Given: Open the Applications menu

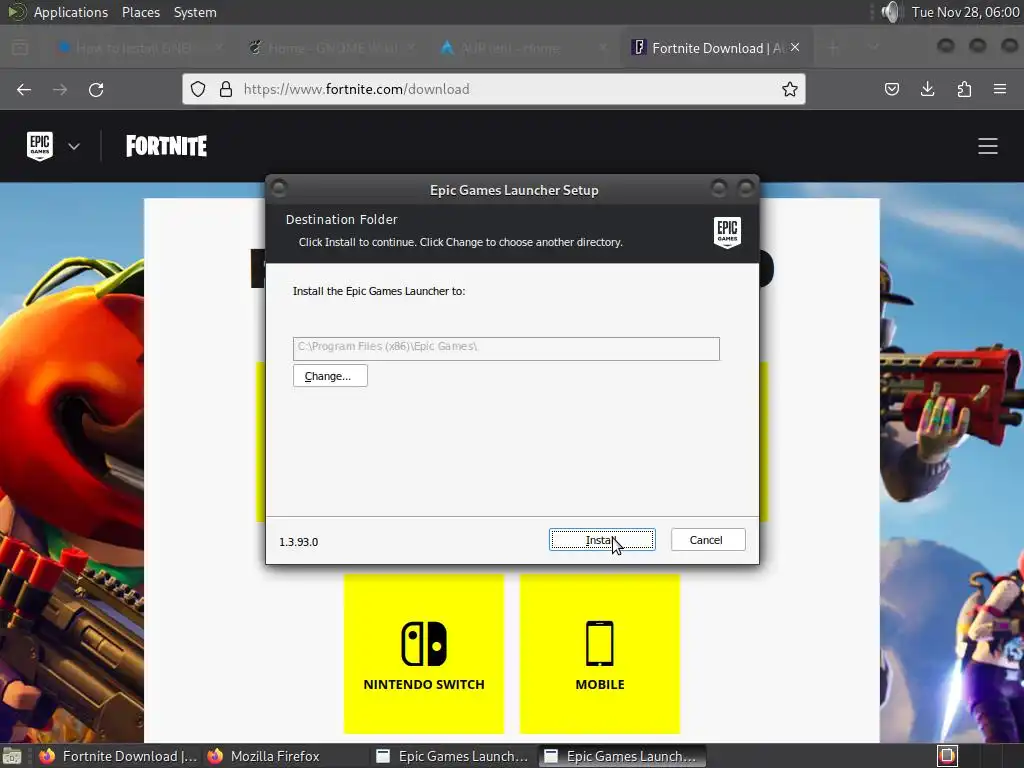Looking at the screenshot, I should [x=71, y=12].
